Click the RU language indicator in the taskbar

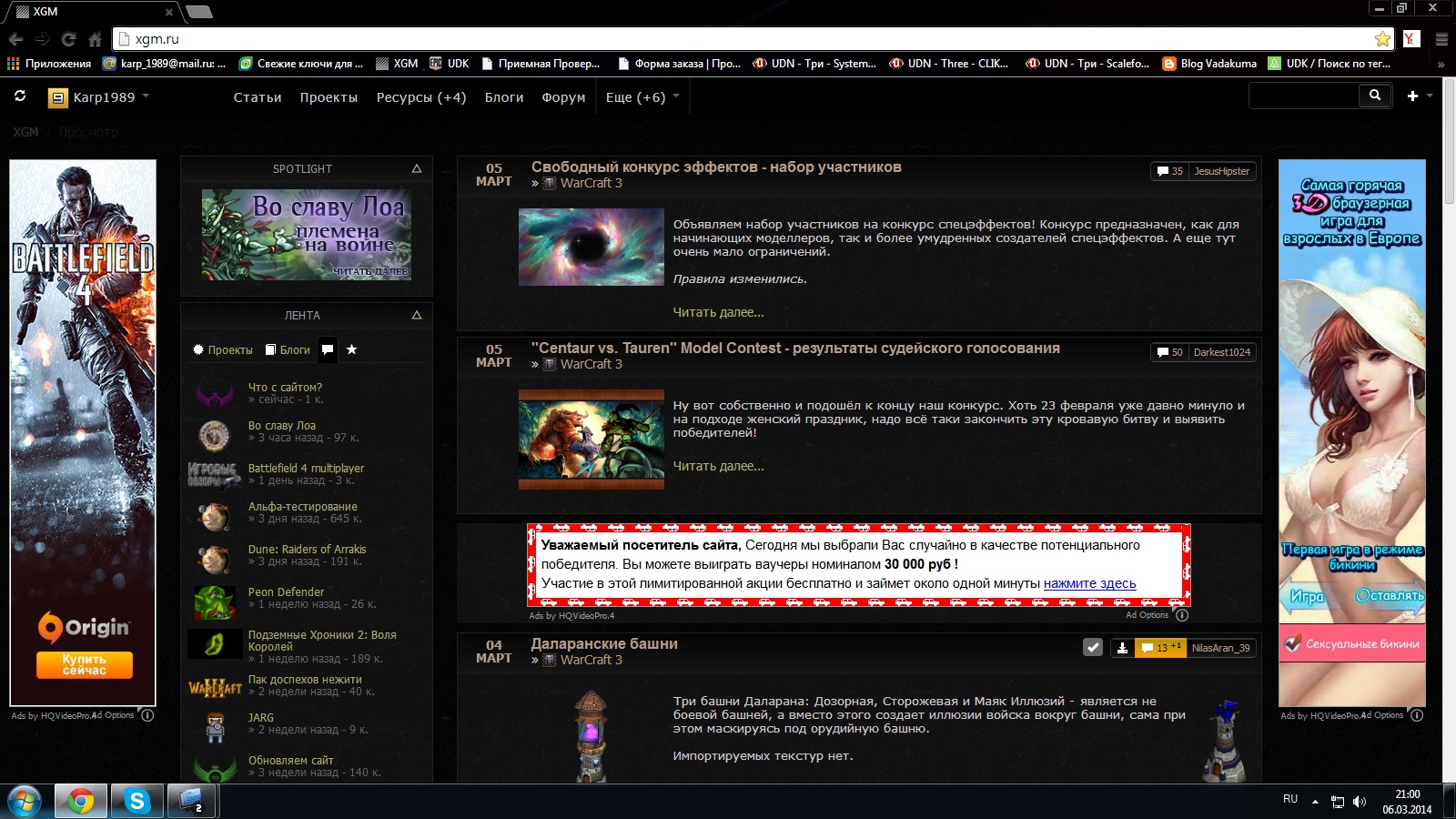(x=1290, y=799)
